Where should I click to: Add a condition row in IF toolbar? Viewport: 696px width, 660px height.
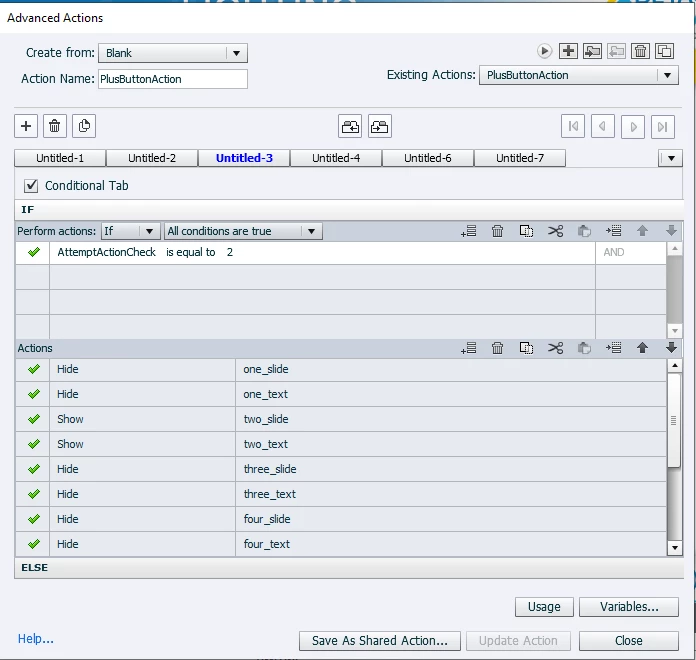point(469,231)
